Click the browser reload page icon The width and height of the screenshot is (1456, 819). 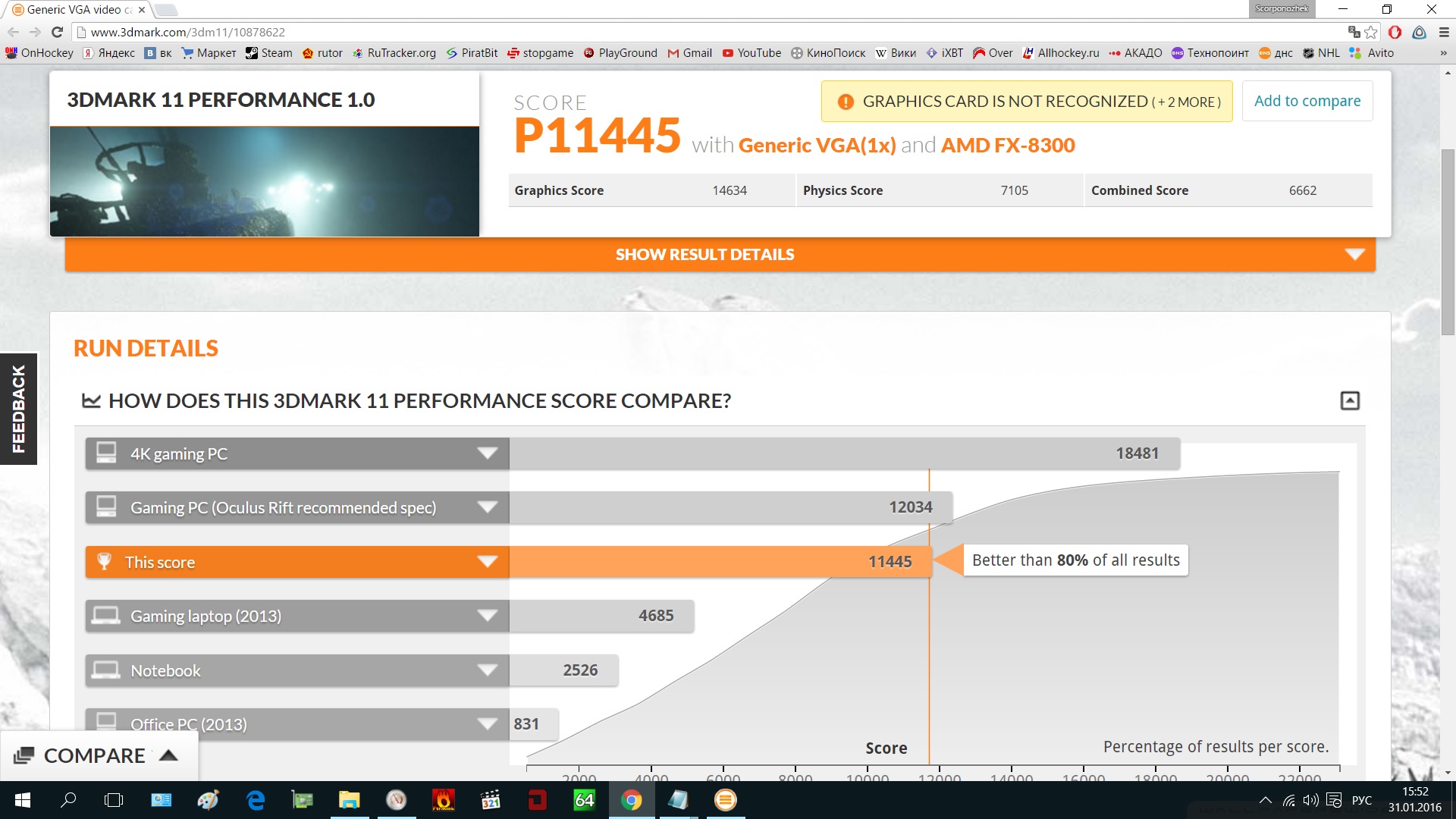coord(57,32)
